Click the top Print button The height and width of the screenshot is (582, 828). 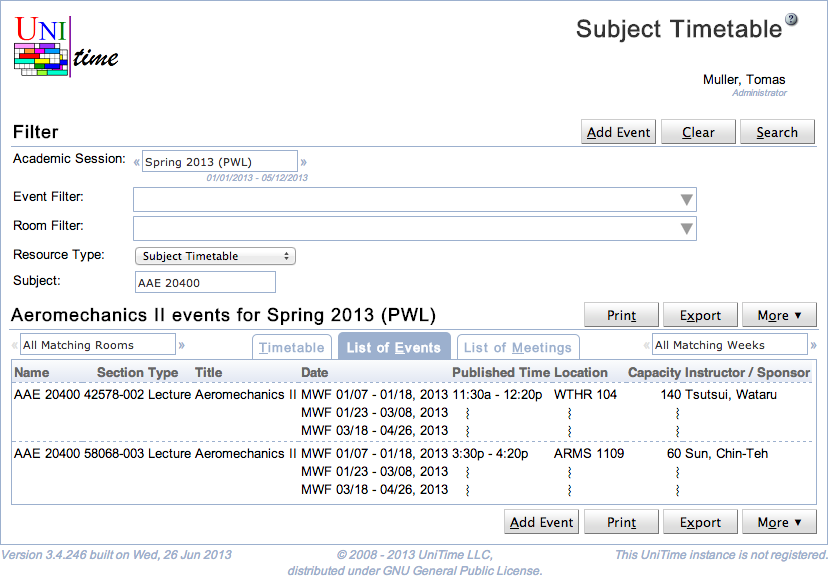pyautogui.click(x=622, y=315)
